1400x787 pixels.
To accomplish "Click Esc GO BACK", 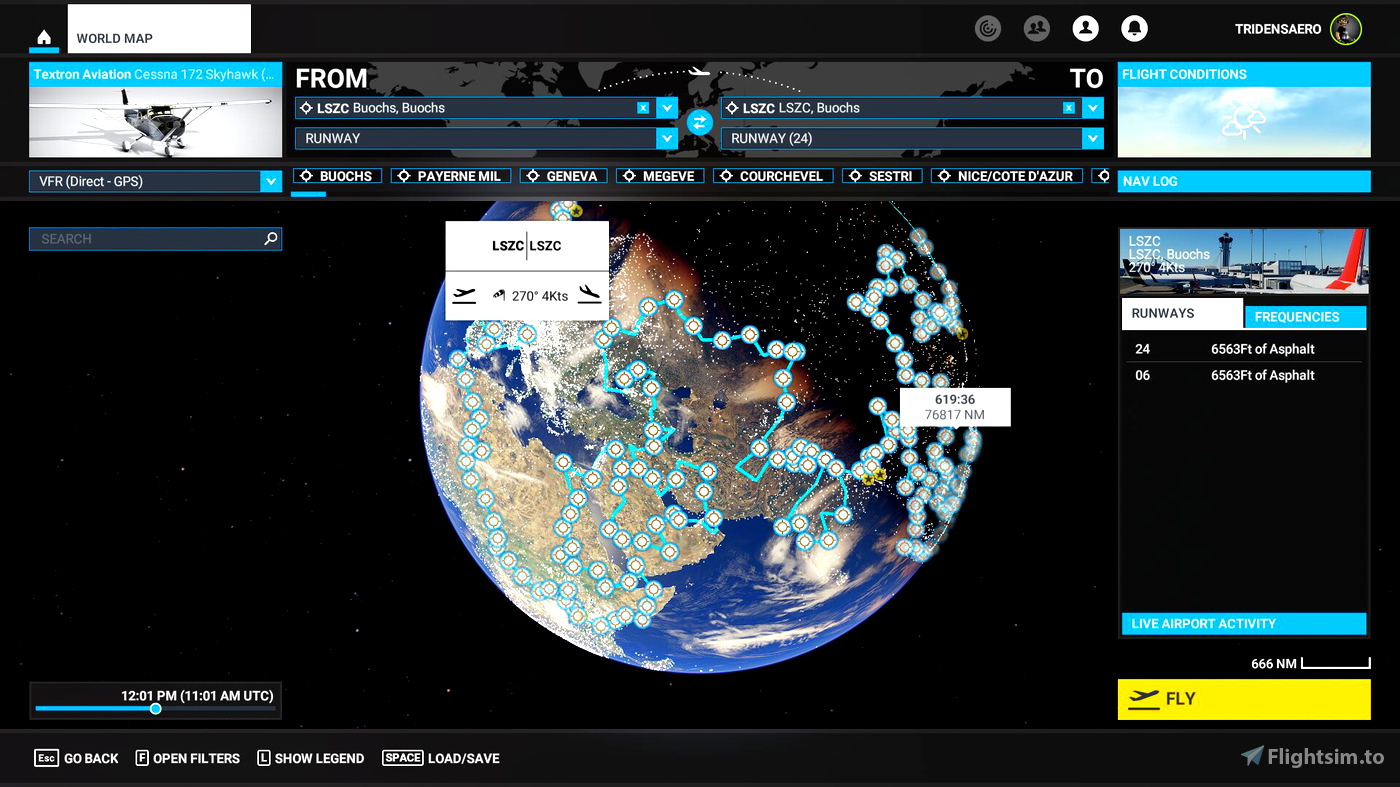I will pos(77,758).
